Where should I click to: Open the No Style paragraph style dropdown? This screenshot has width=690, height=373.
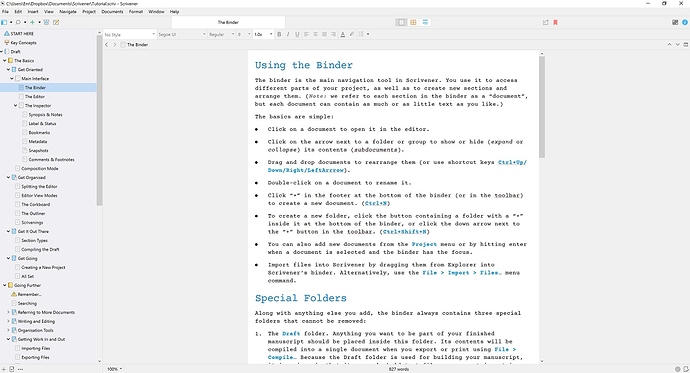pos(129,34)
